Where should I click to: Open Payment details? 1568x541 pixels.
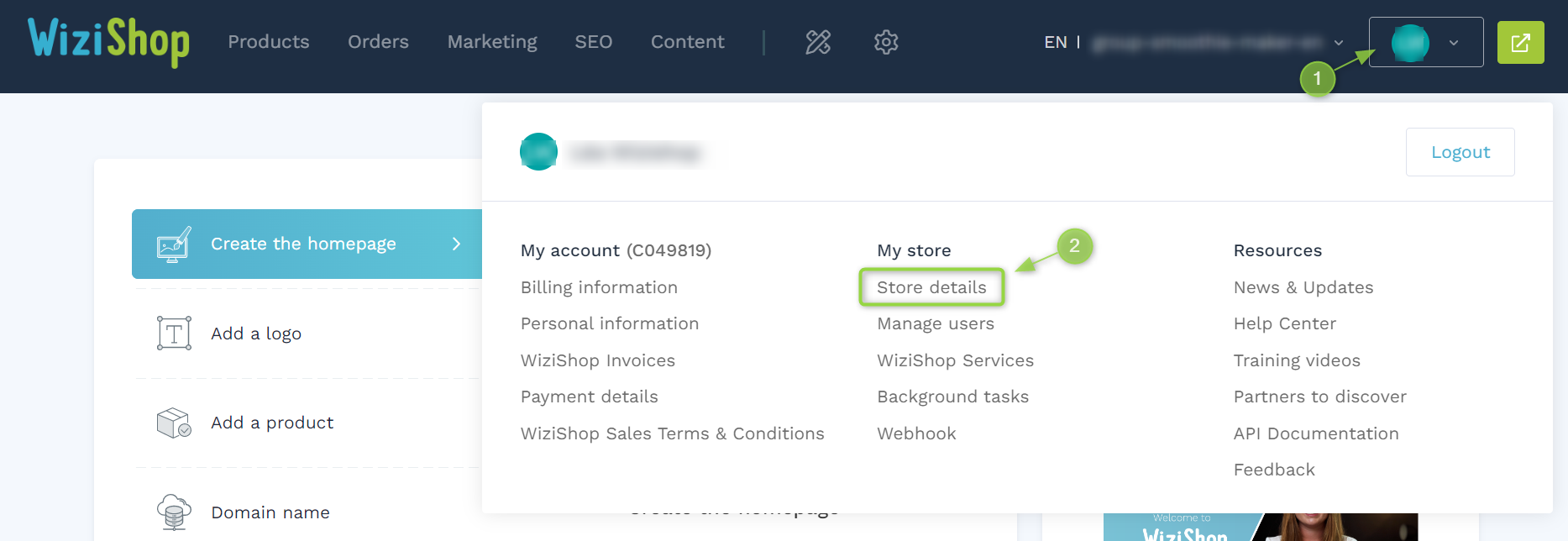click(590, 397)
